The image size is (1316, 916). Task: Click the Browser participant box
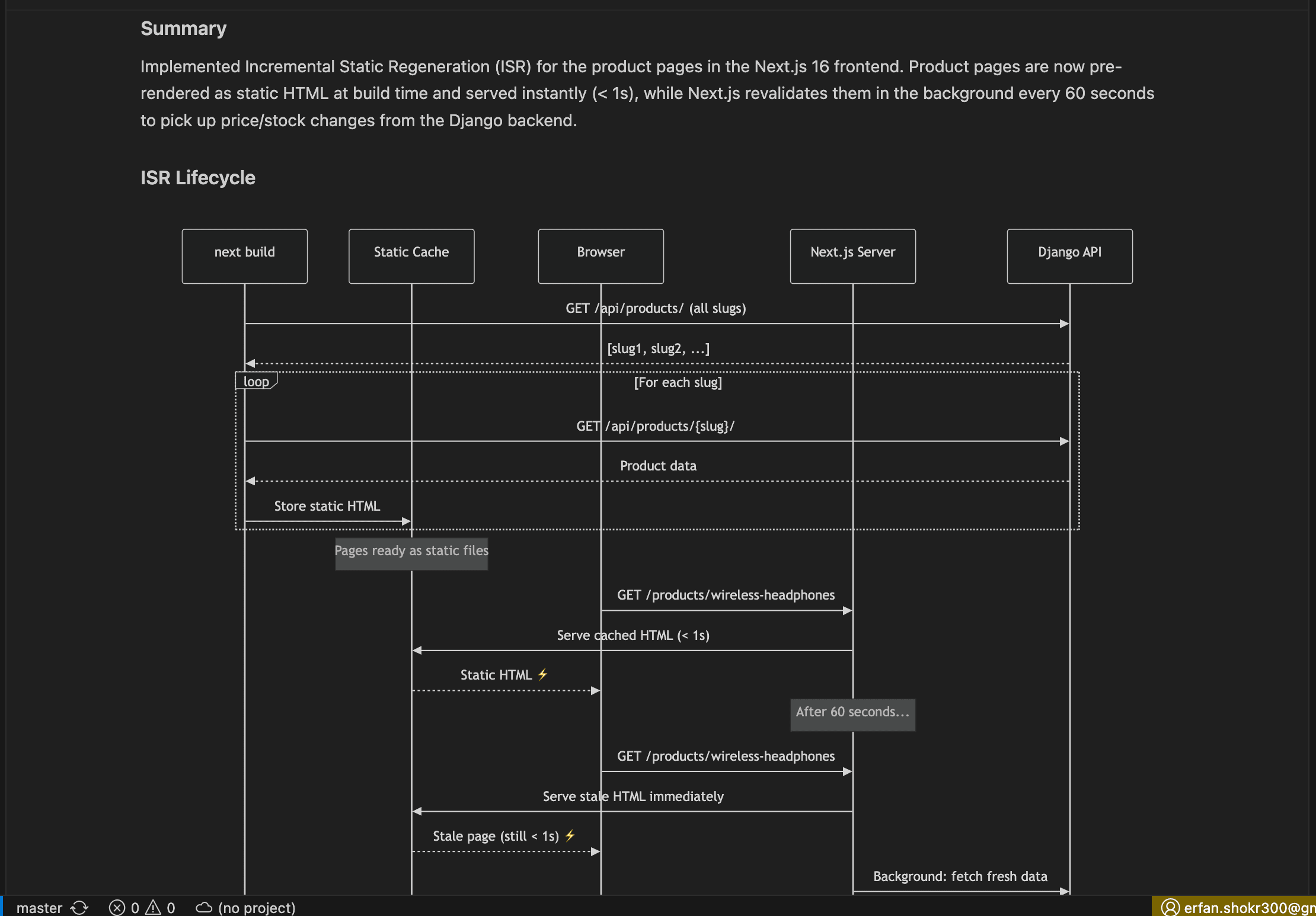click(x=600, y=256)
